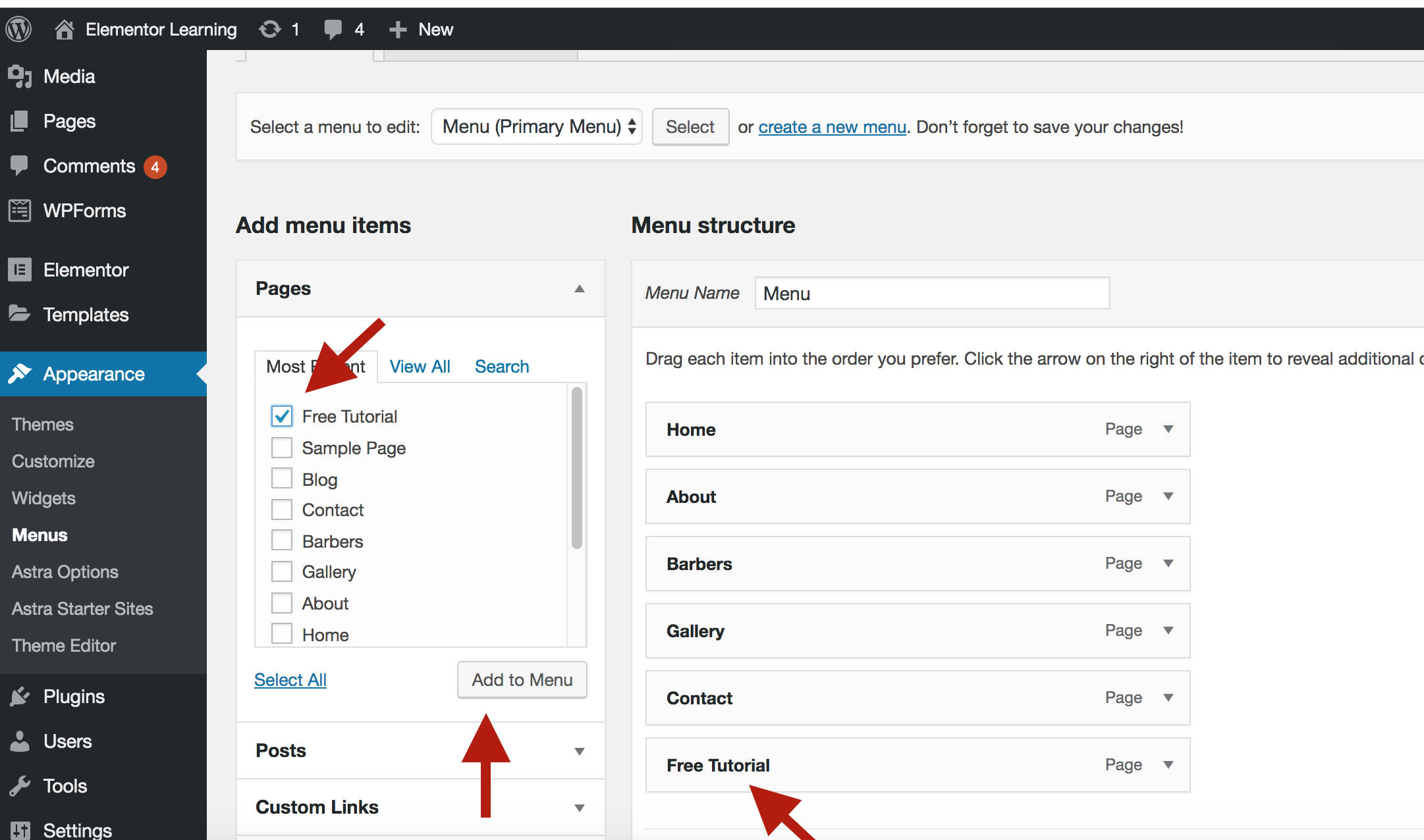Click the updates refresh icon
Viewport: 1424px width, 840px height.
click(x=270, y=29)
